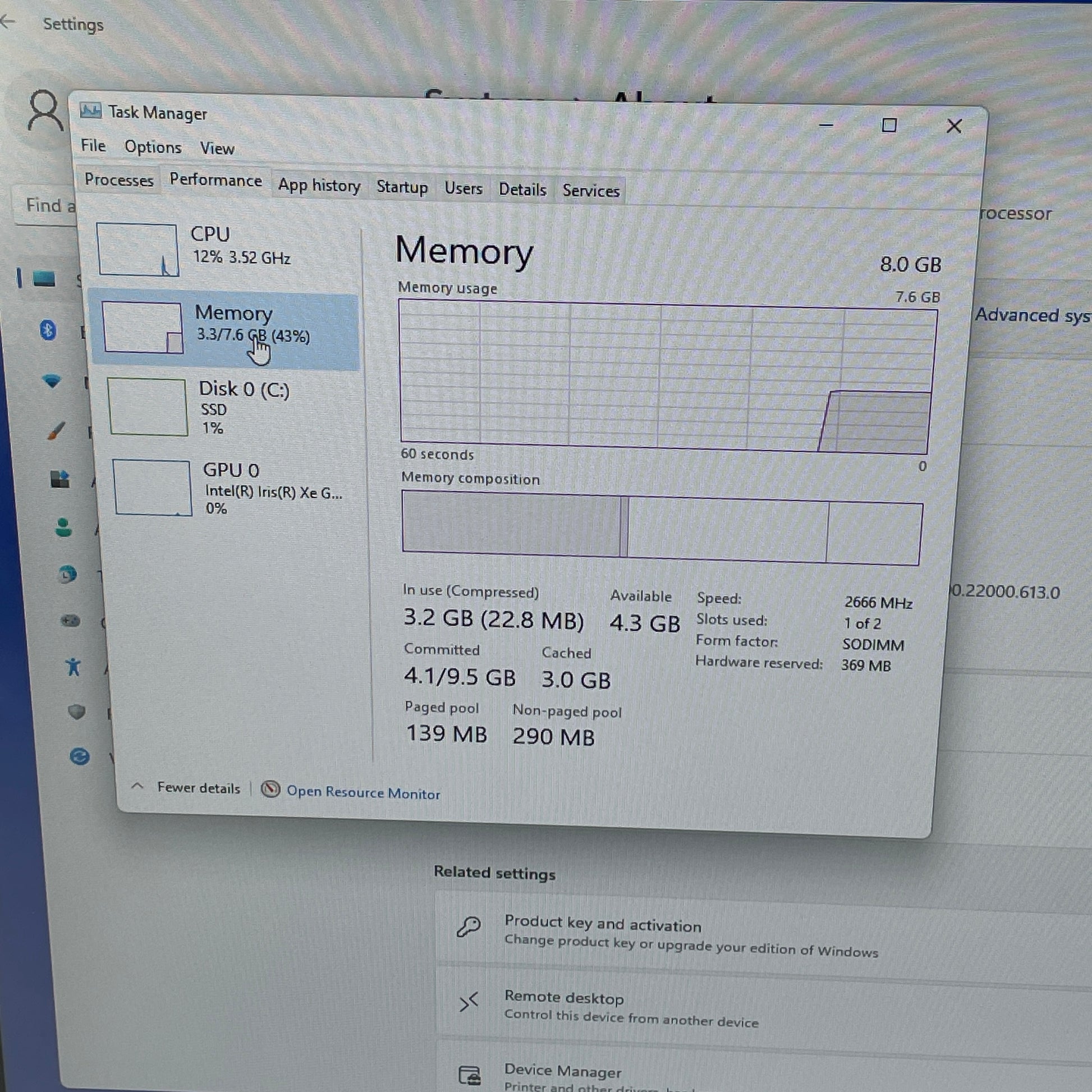Screen dimensions: 1092x1092
Task: Open the Options menu
Action: click(153, 147)
